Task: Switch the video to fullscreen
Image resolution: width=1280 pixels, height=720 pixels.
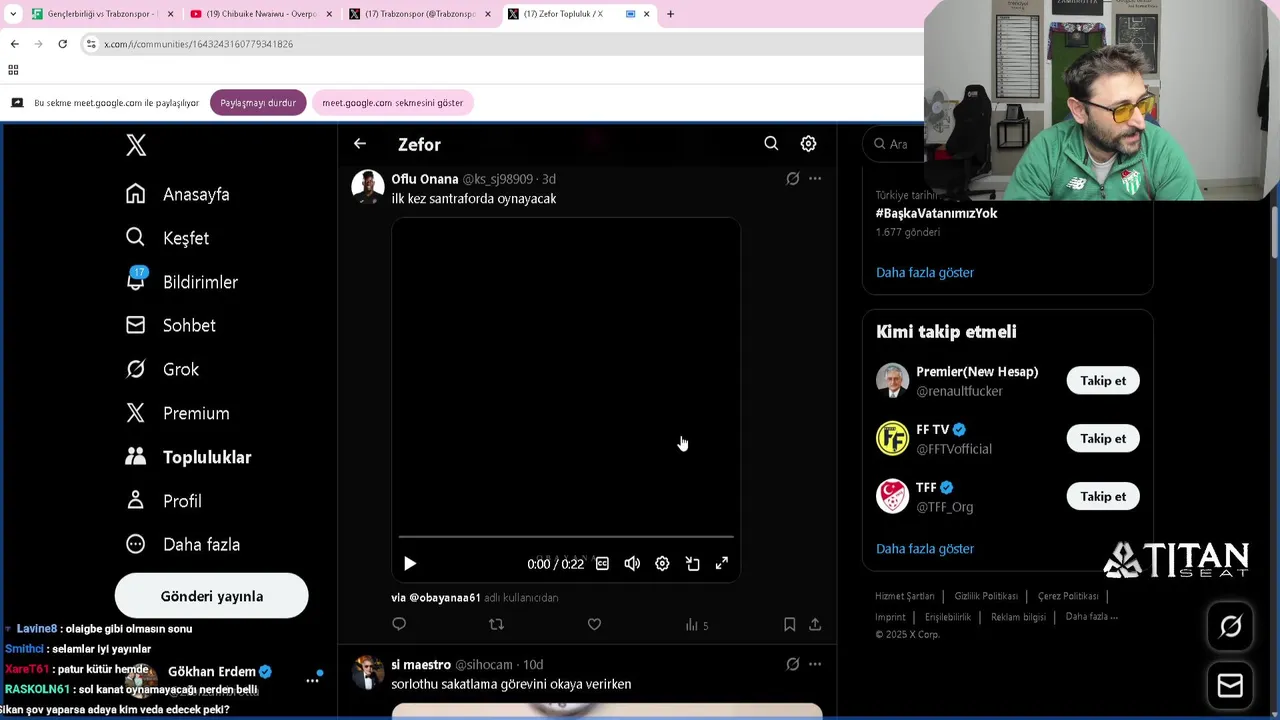Action: pyautogui.click(x=722, y=564)
